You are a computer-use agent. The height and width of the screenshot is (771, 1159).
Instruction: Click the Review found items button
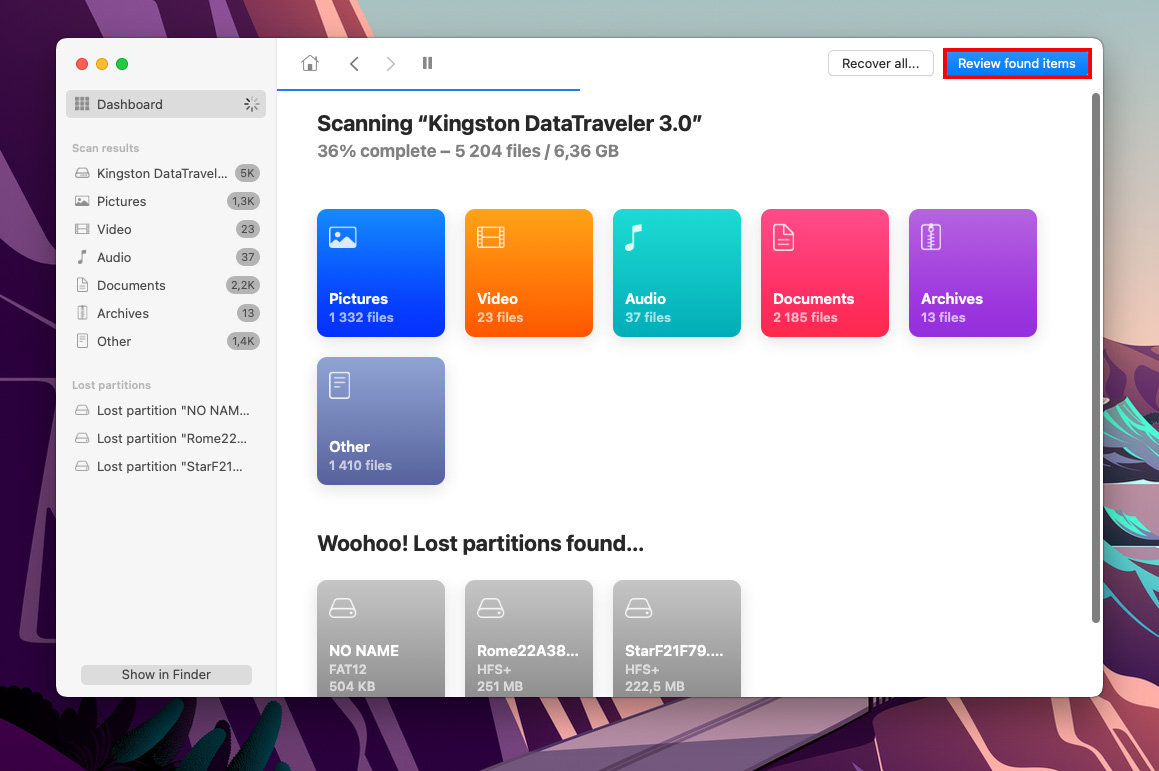point(1016,63)
